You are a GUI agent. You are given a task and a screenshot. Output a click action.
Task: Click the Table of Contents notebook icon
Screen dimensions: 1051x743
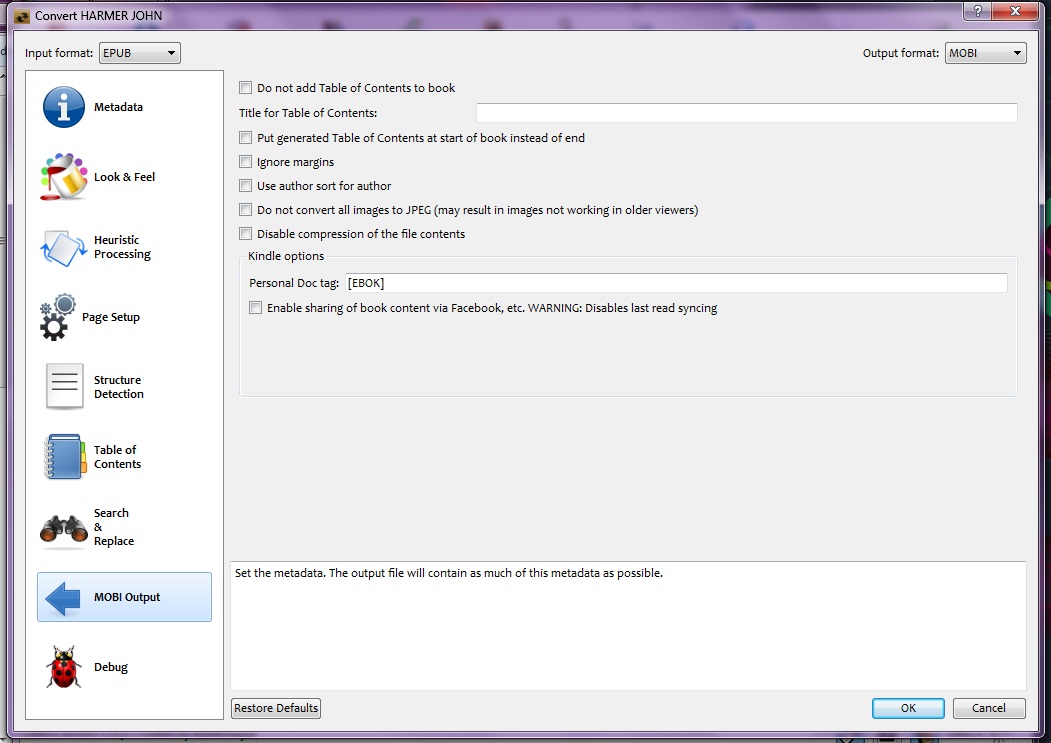pyautogui.click(x=64, y=457)
